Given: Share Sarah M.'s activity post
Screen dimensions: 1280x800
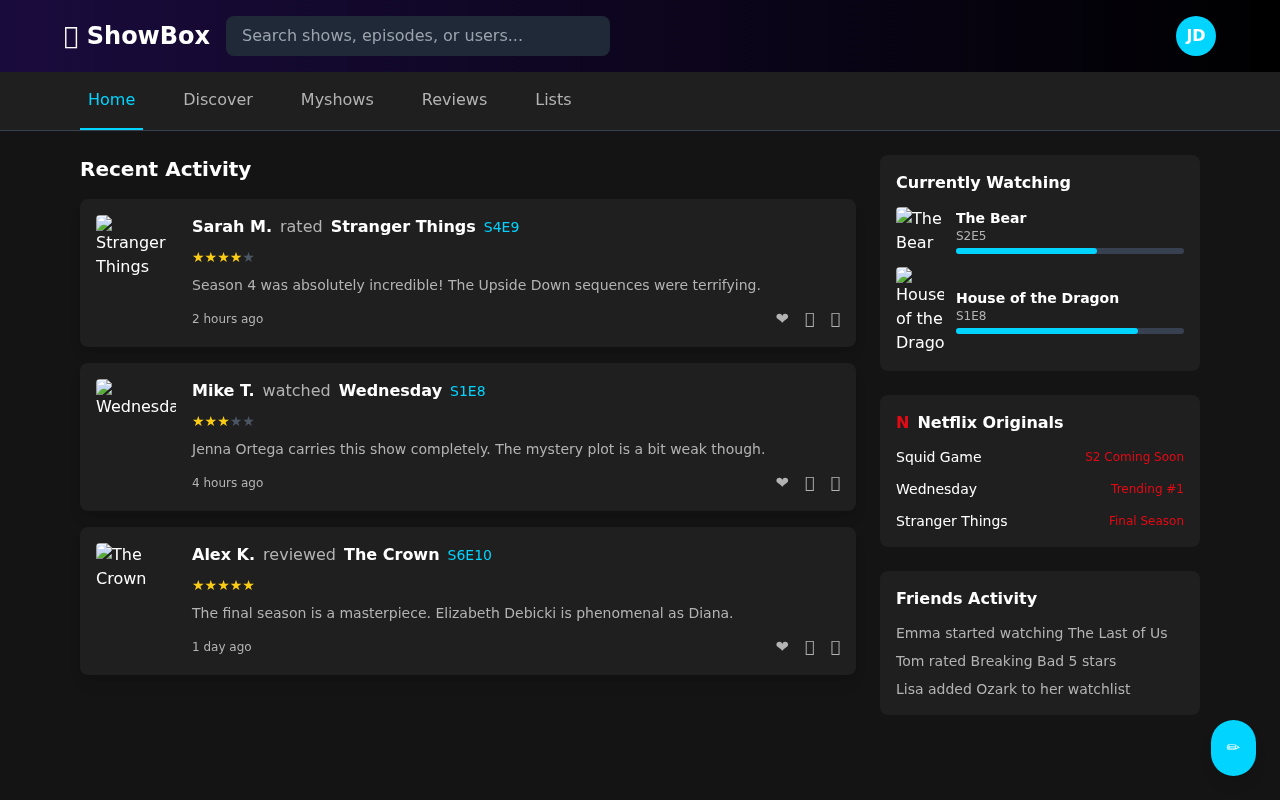Looking at the screenshot, I should 835,319.
